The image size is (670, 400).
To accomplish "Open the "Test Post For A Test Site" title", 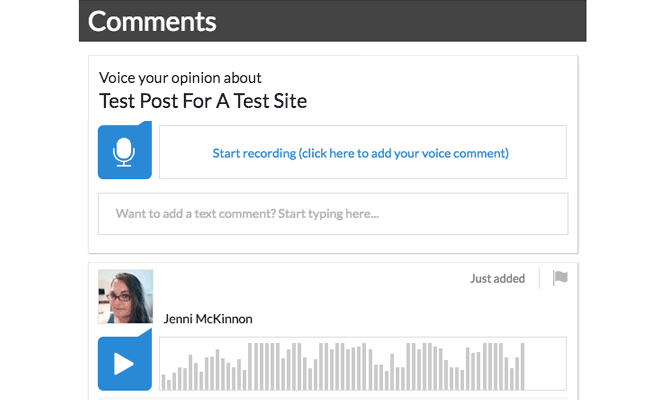I will pos(203,101).
